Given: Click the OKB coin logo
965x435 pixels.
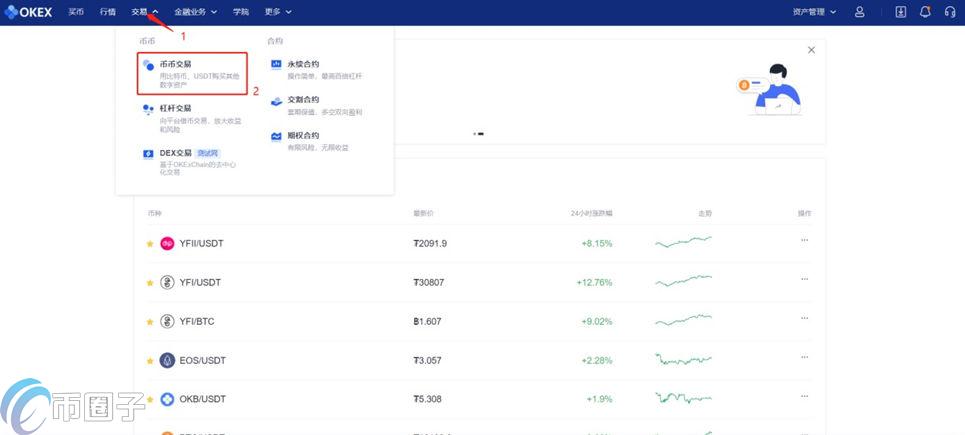Looking at the screenshot, I should [x=167, y=399].
